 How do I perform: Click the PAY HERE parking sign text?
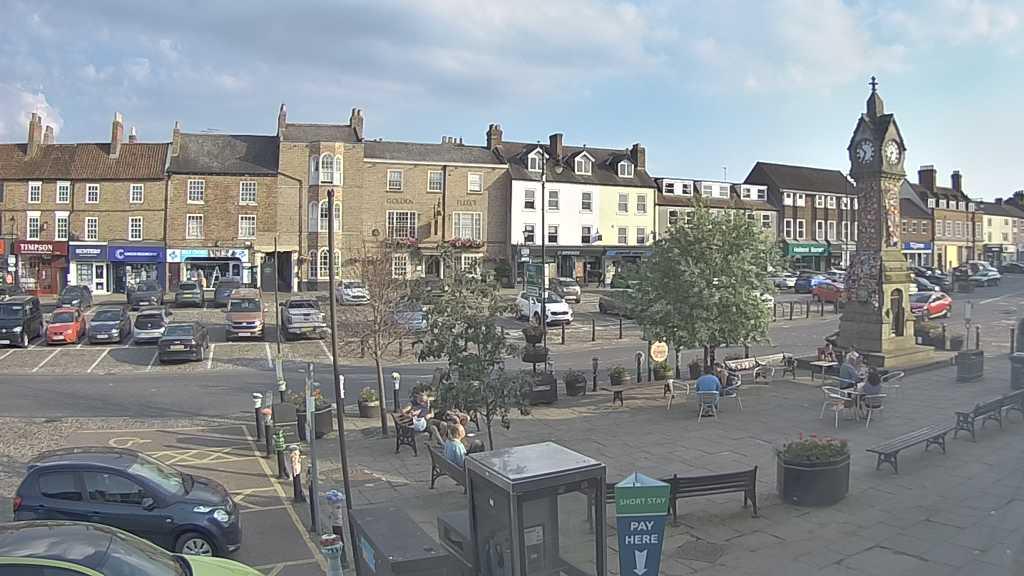click(x=641, y=532)
